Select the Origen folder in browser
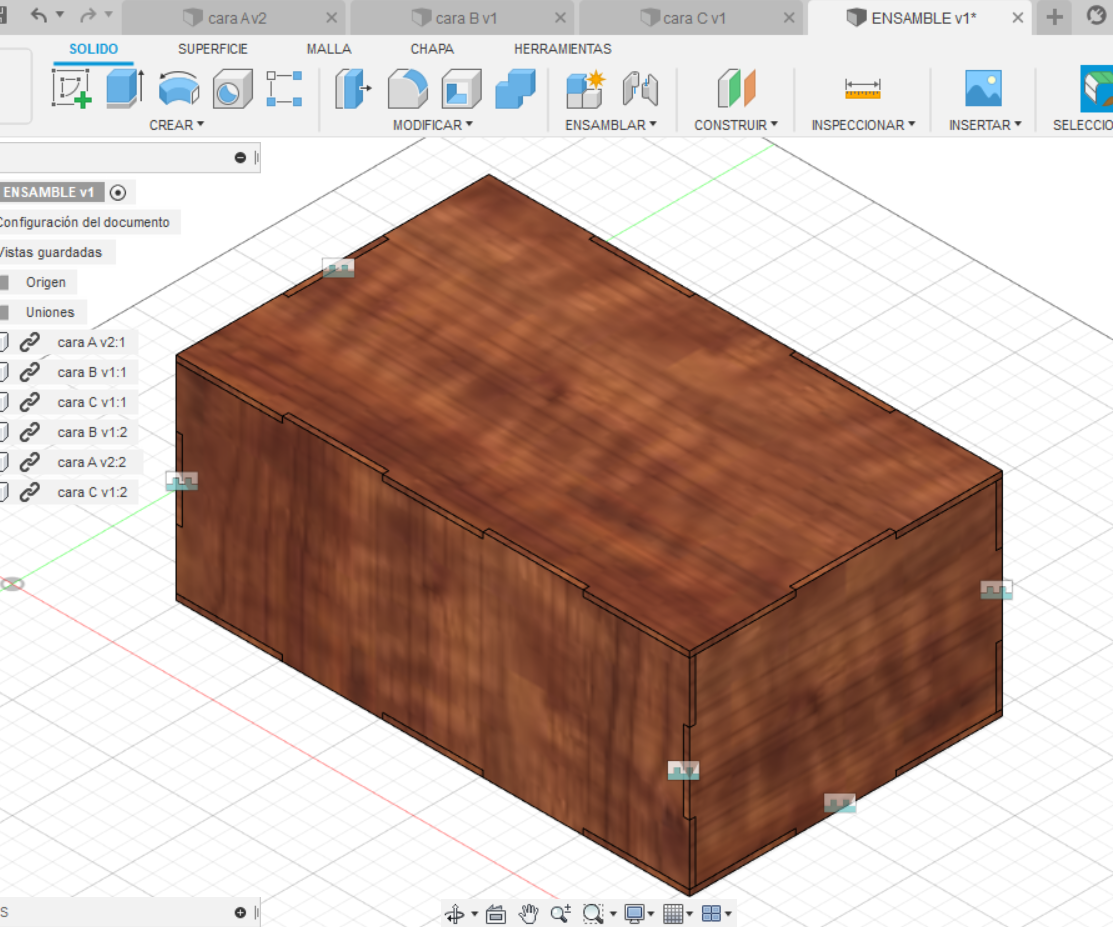Image resolution: width=1113 pixels, height=927 pixels. (x=45, y=282)
